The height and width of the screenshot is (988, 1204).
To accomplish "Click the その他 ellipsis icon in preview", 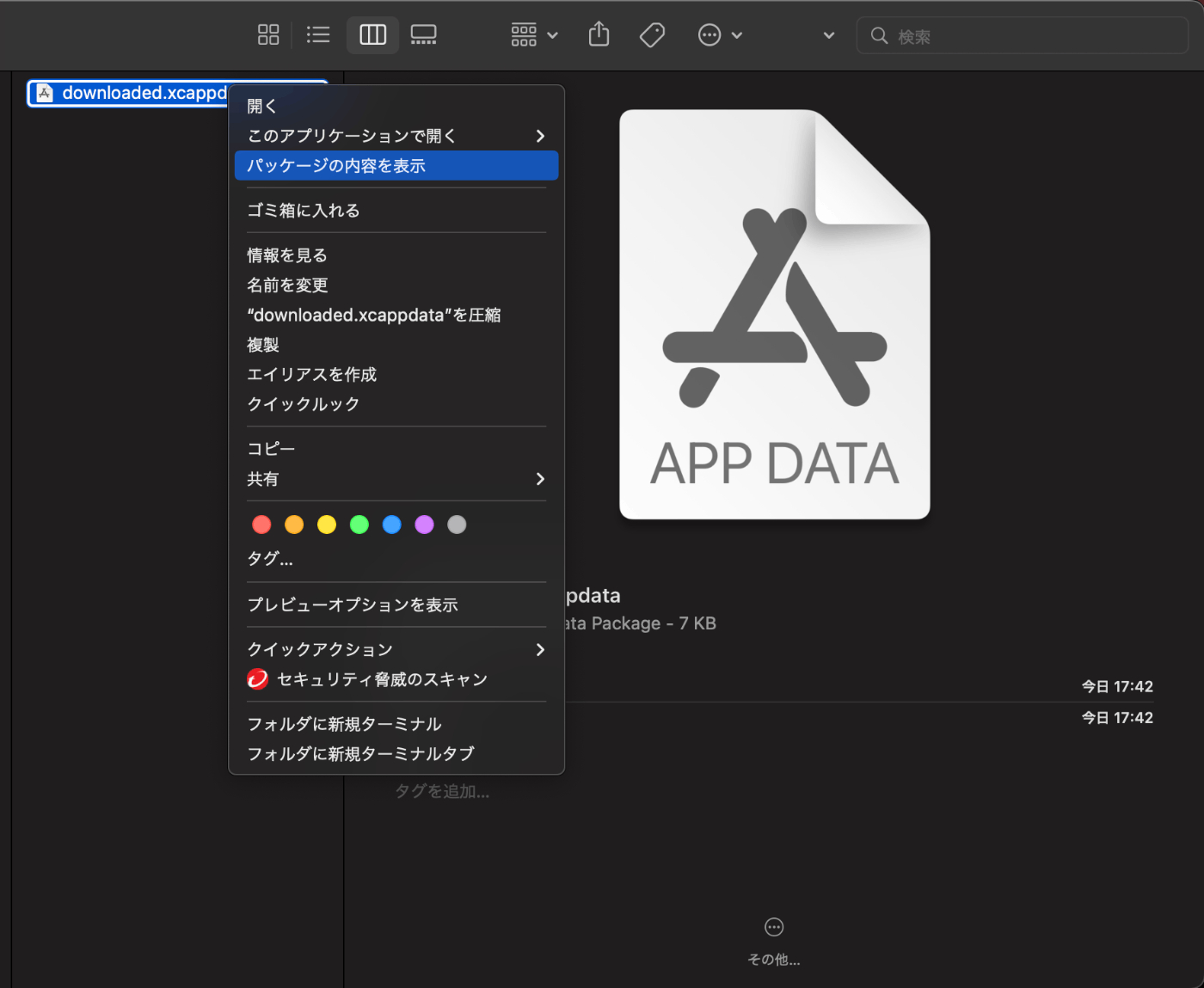I will [x=774, y=927].
